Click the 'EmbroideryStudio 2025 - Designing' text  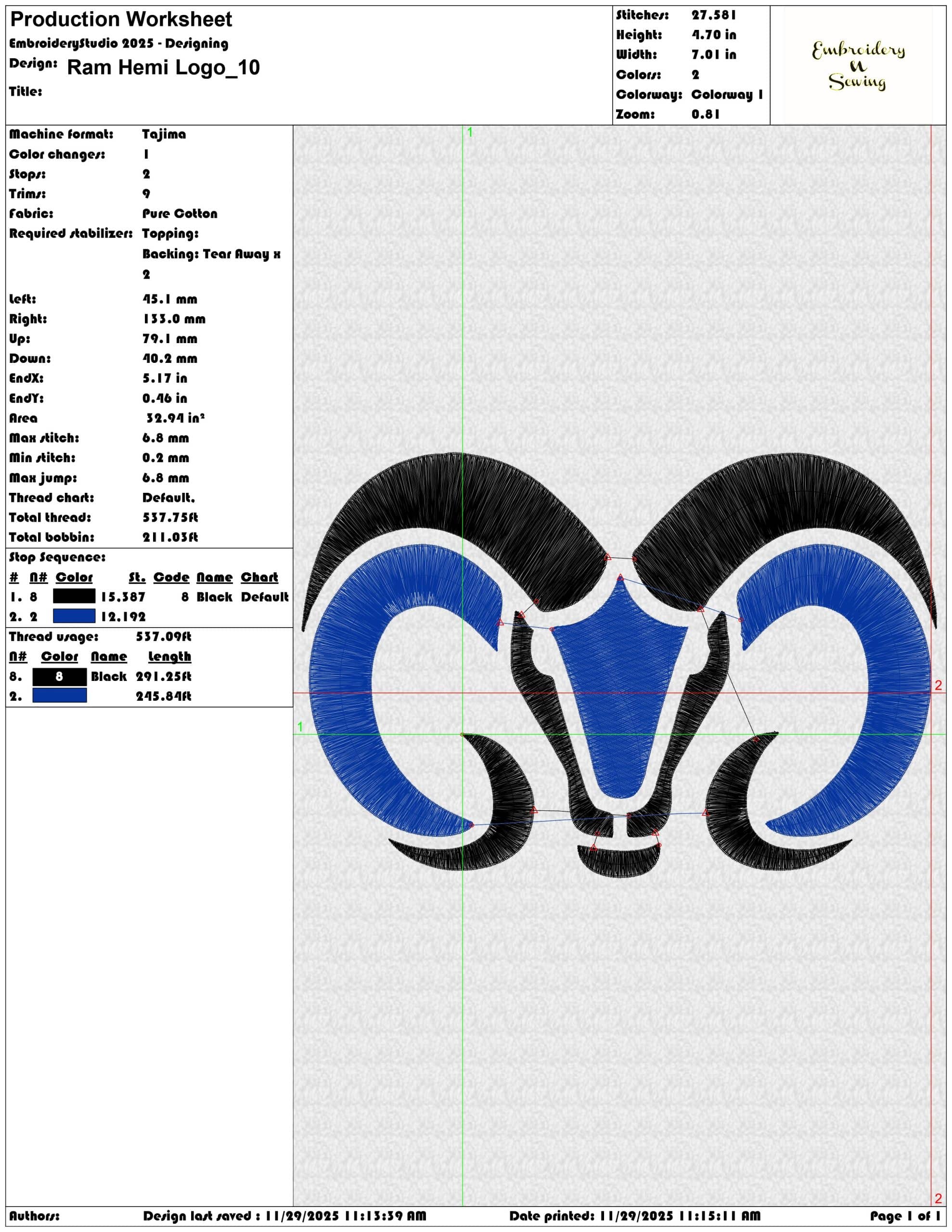pos(119,43)
